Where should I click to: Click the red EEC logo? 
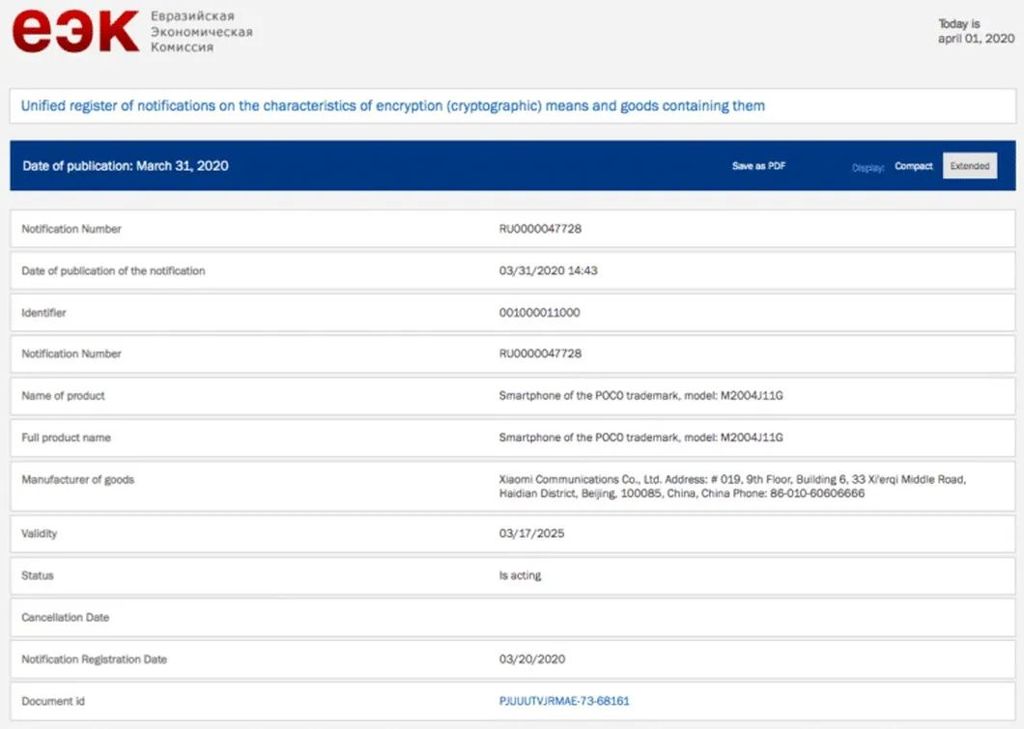(x=75, y=31)
